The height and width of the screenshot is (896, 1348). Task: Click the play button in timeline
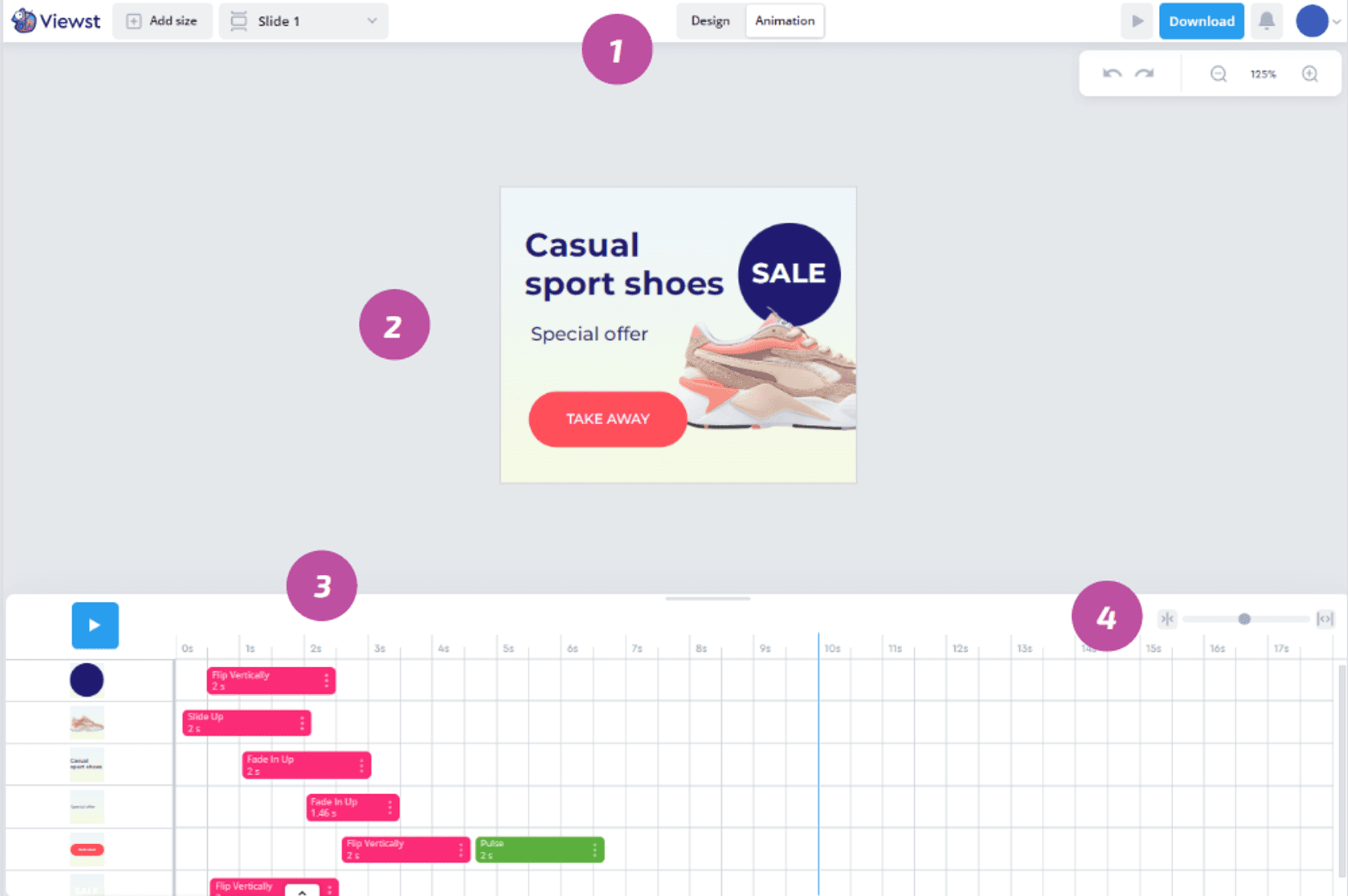[95, 624]
